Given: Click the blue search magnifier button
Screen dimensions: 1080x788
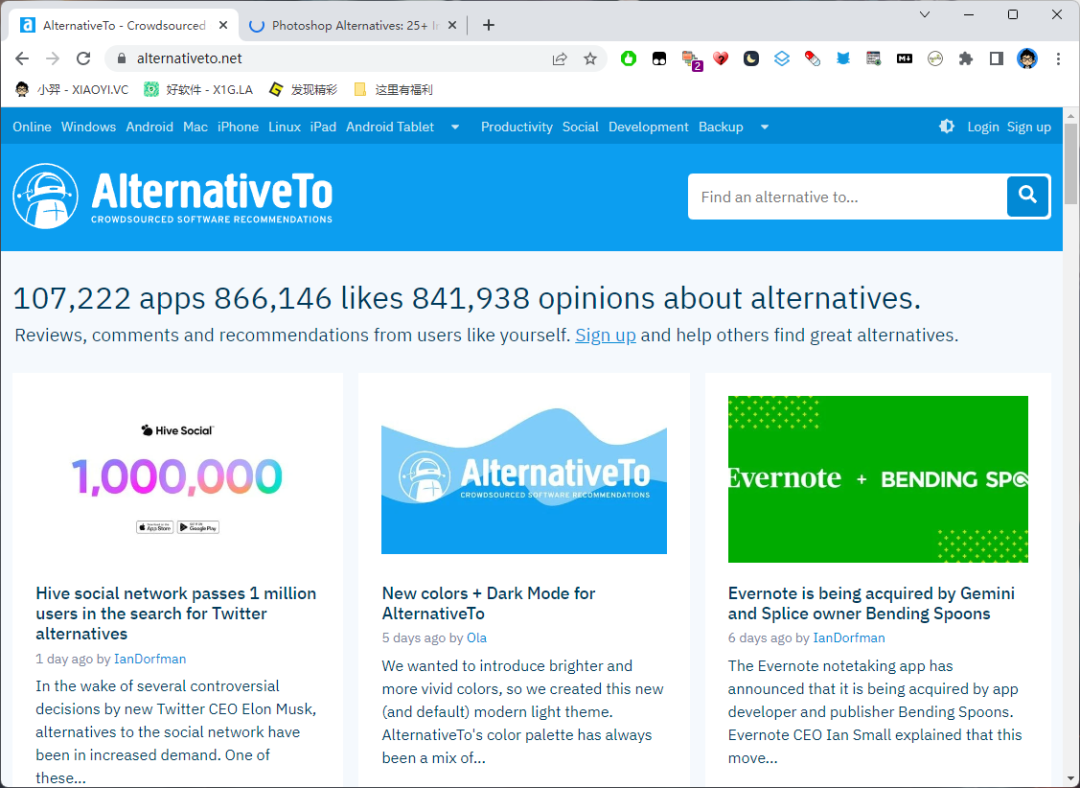Looking at the screenshot, I should 1028,196.
